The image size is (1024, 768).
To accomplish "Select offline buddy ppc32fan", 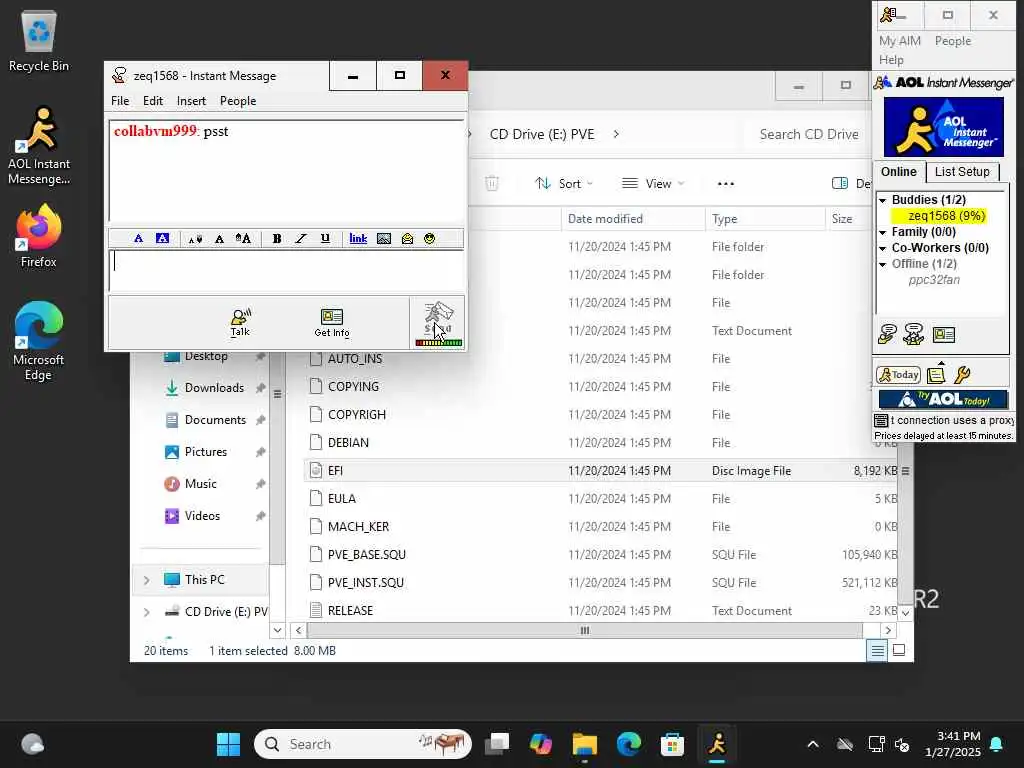I will (x=934, y=280).
